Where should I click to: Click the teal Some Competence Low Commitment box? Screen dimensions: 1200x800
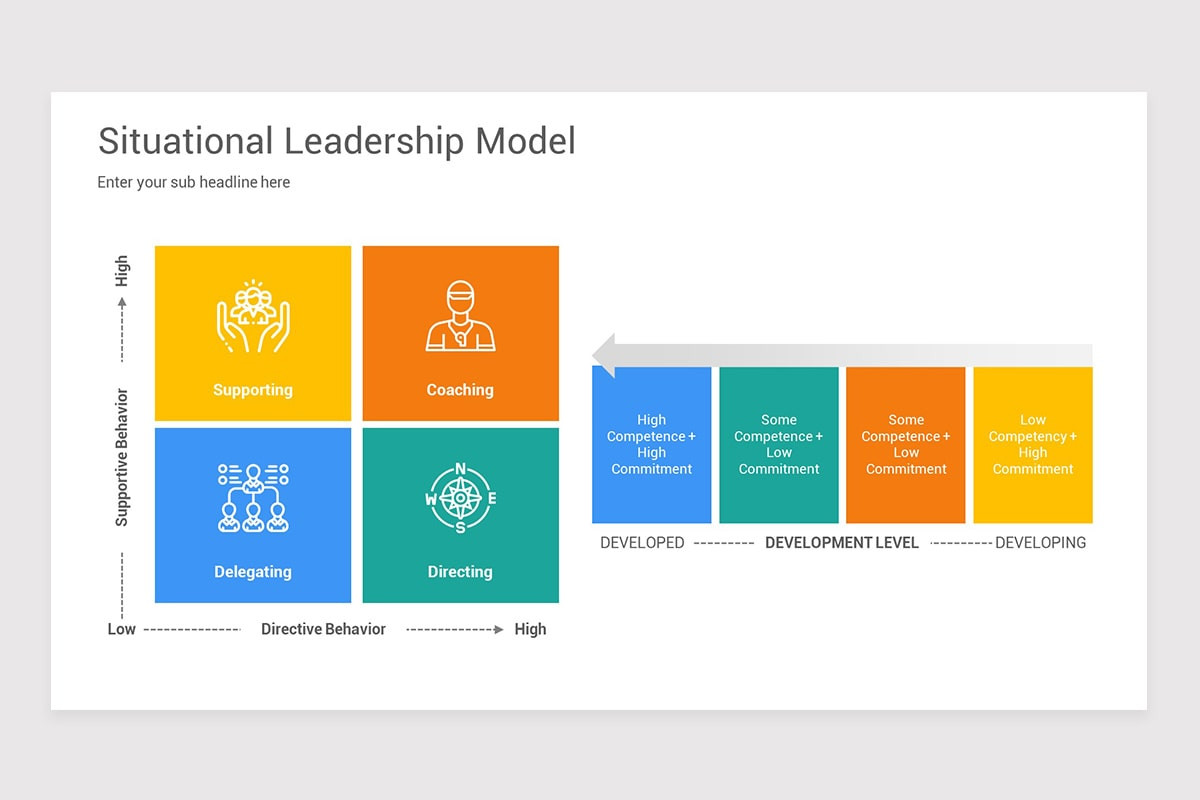778,445
